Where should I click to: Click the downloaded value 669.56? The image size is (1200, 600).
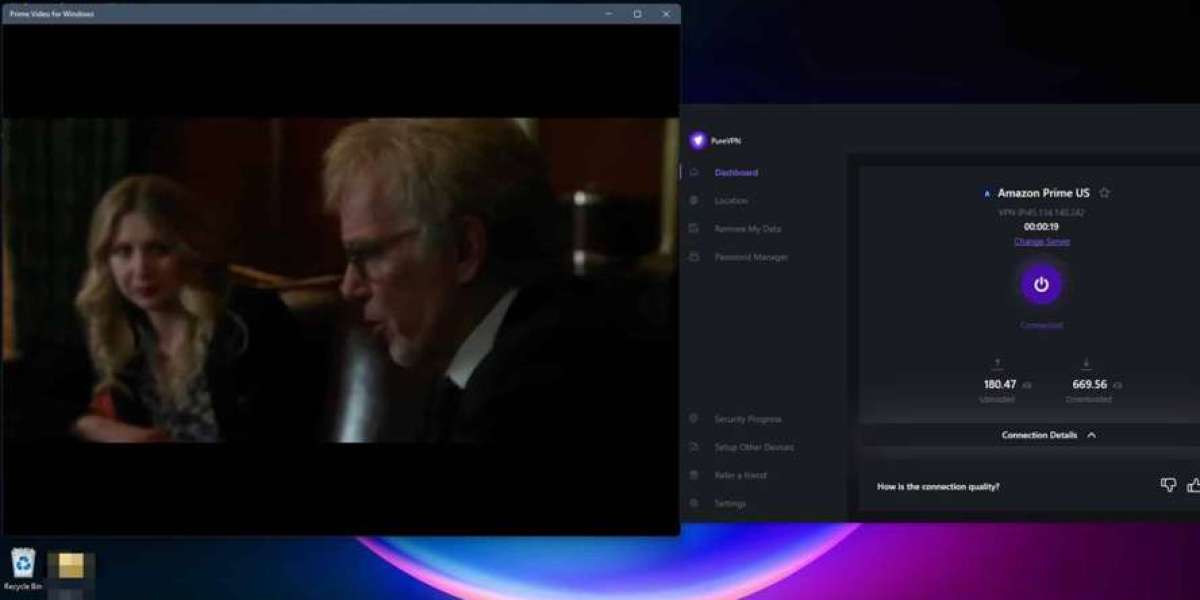coord(1089,384)
